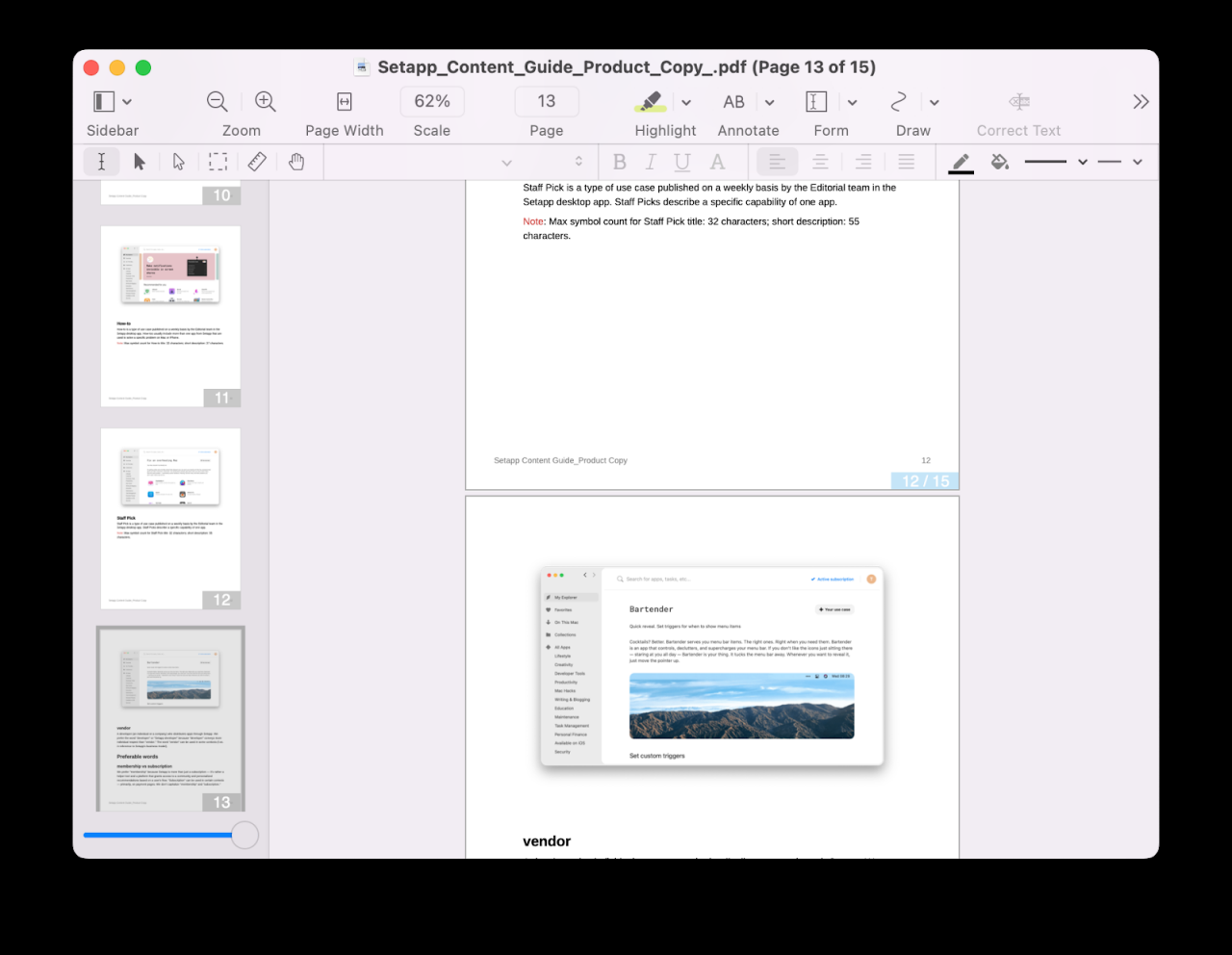Screen dimensions: 1232x955
Task: Select the rectangular marquee selection tool
Action: pyautogui.click(x=218, y=162)
